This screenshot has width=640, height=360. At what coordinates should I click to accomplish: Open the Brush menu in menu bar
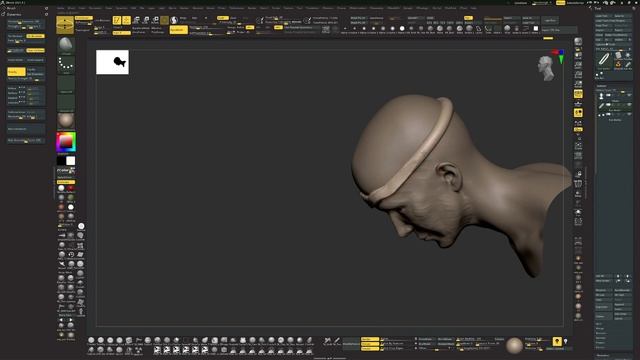coord(71,8)
